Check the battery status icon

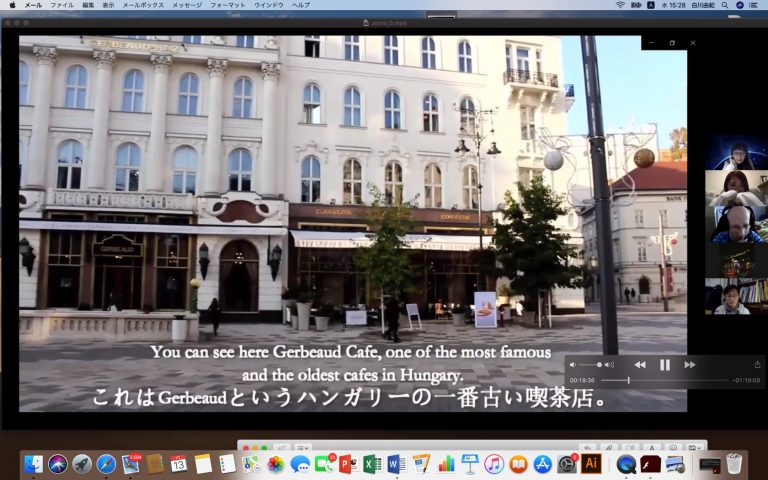pos(636,5)
